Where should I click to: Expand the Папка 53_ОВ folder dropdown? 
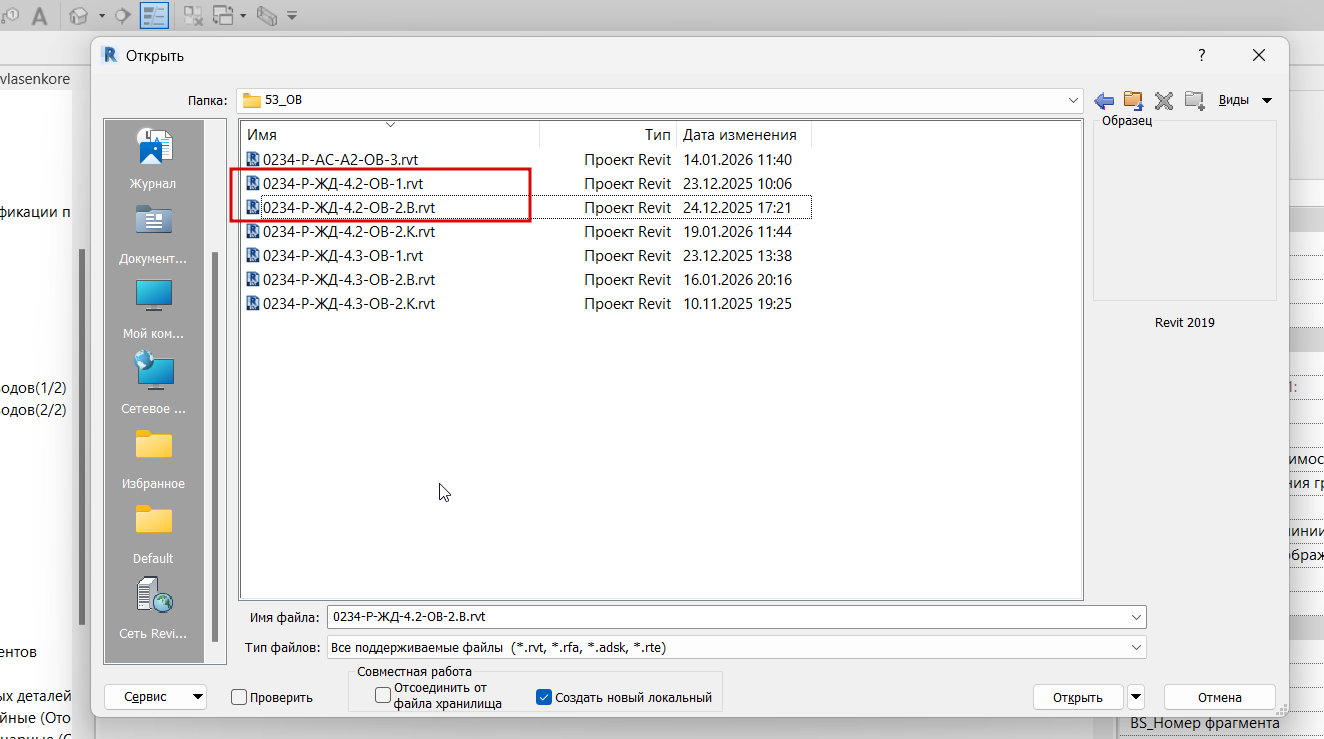tap(1073, 100)
